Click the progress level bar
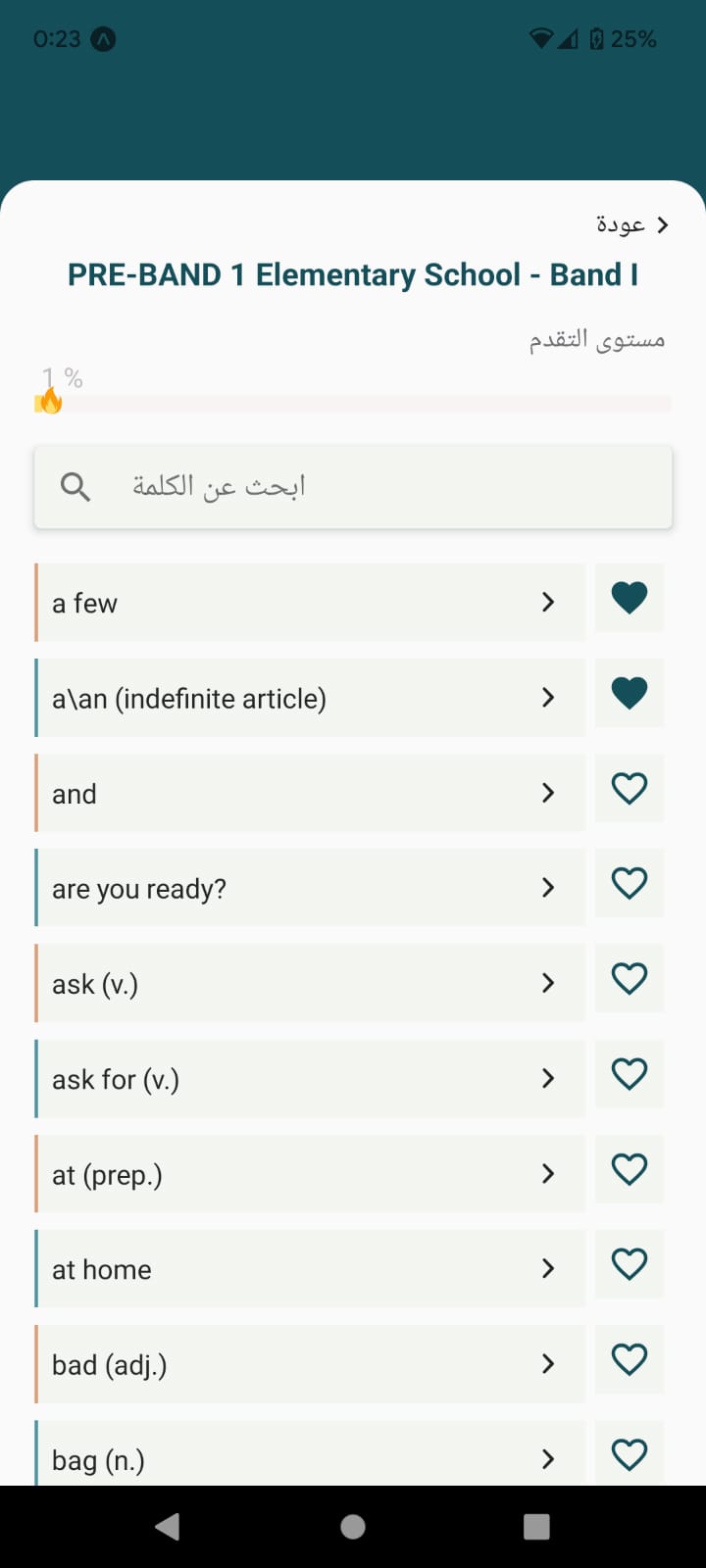706x1568 pixels. 353,403
